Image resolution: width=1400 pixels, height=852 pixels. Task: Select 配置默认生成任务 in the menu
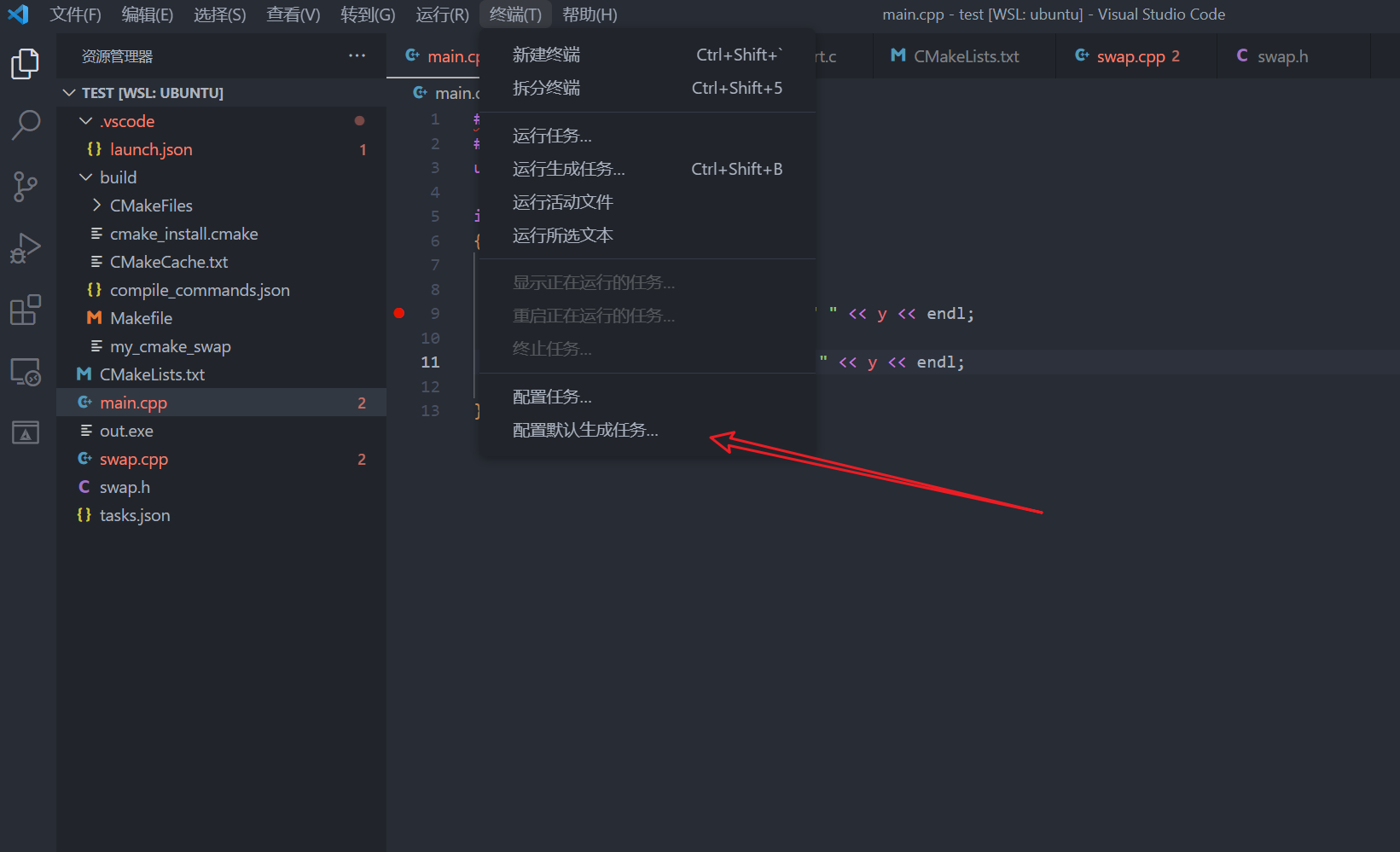click(x=585, y=430)
